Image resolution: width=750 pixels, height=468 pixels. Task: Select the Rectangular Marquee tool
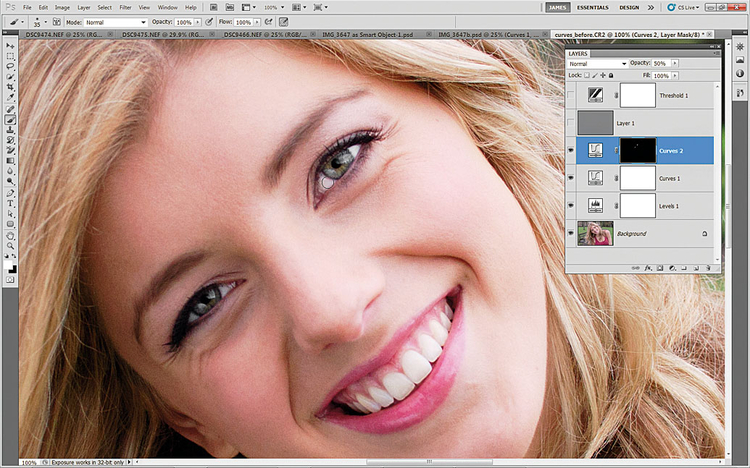[x=10, y=56]
